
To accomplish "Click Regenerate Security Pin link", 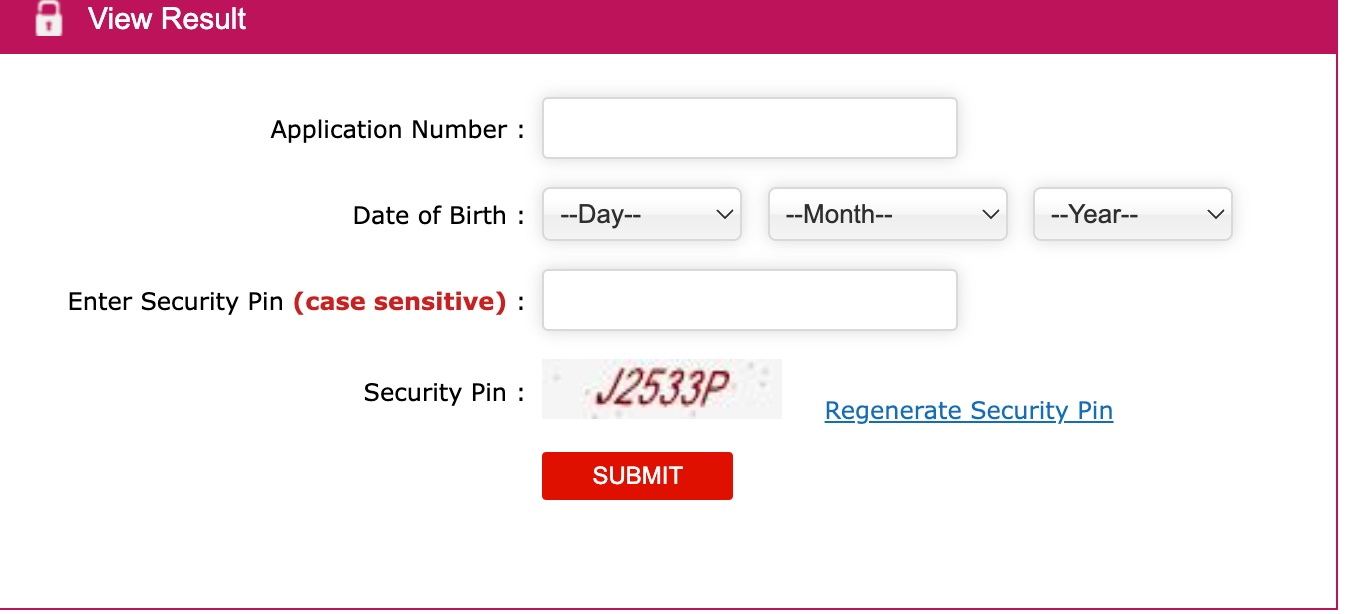I will pyautogui.click(x=968, y=411).
